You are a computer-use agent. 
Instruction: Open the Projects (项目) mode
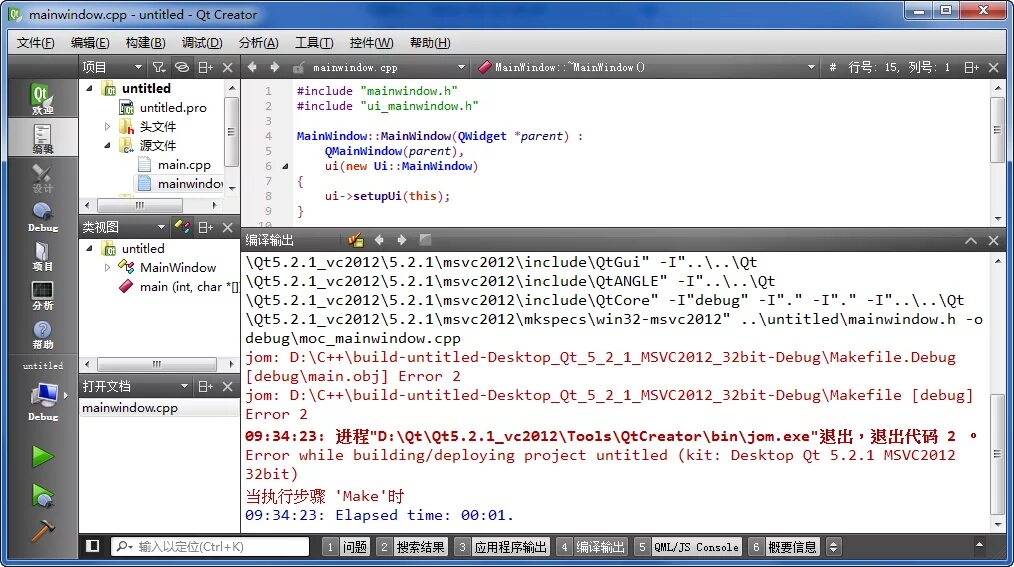pyautogui.click(x=42, y=255)
